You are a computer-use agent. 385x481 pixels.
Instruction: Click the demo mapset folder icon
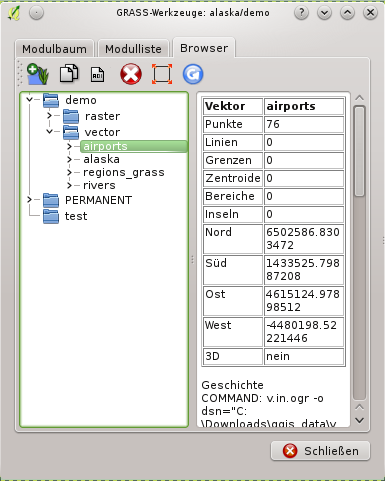point(51,100)
